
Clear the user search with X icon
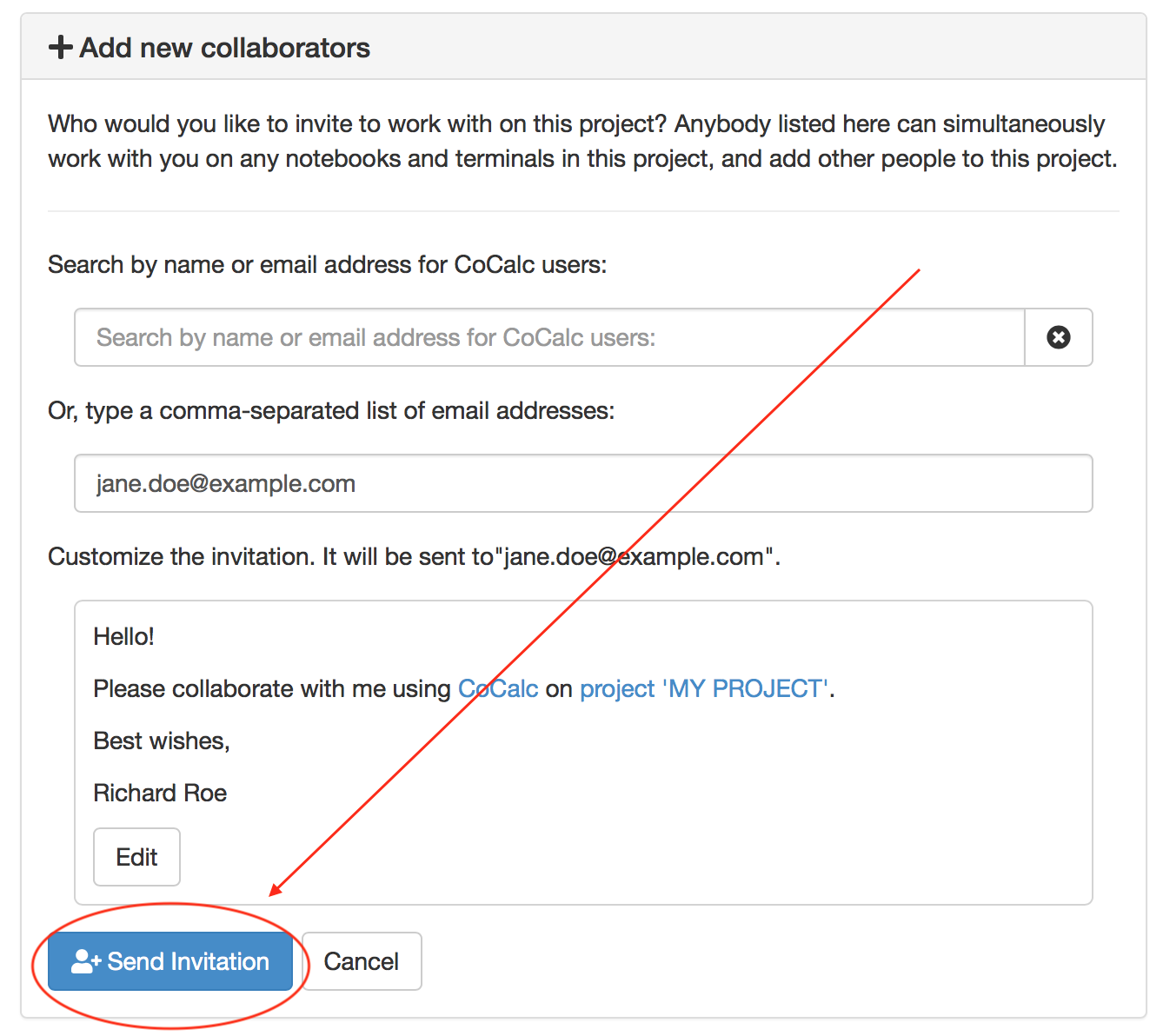click(1058, 337)
